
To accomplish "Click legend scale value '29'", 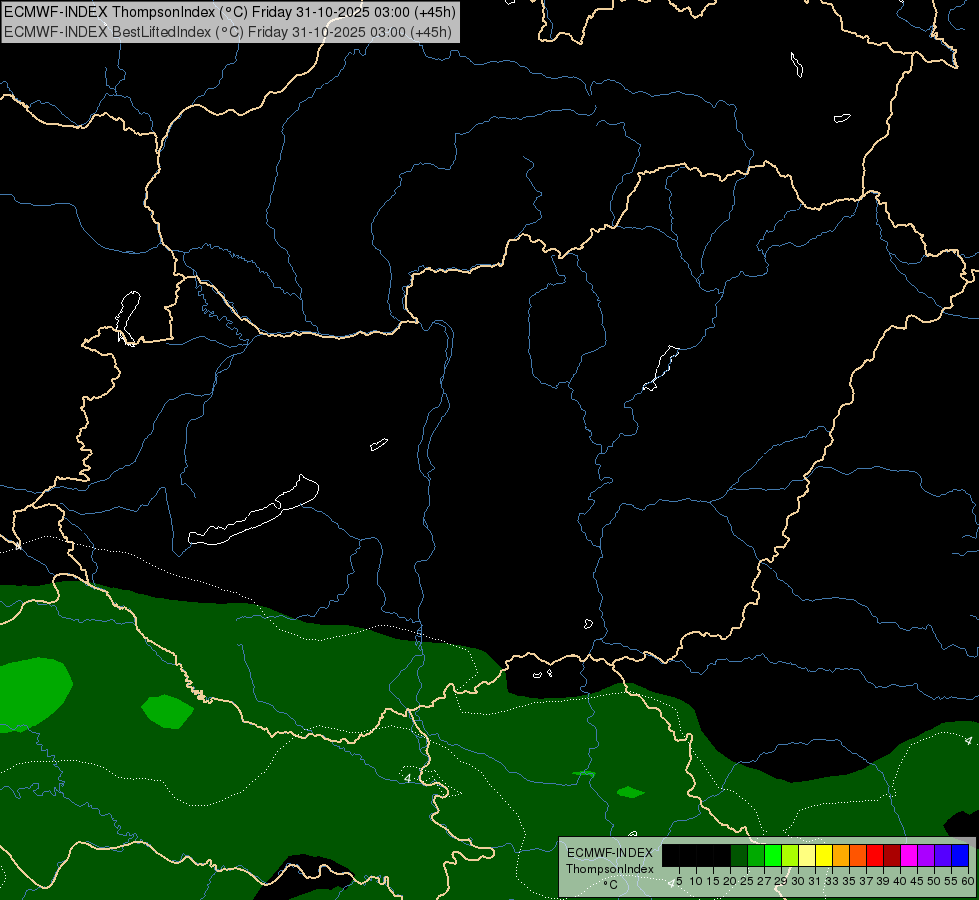I will [780, 881].
